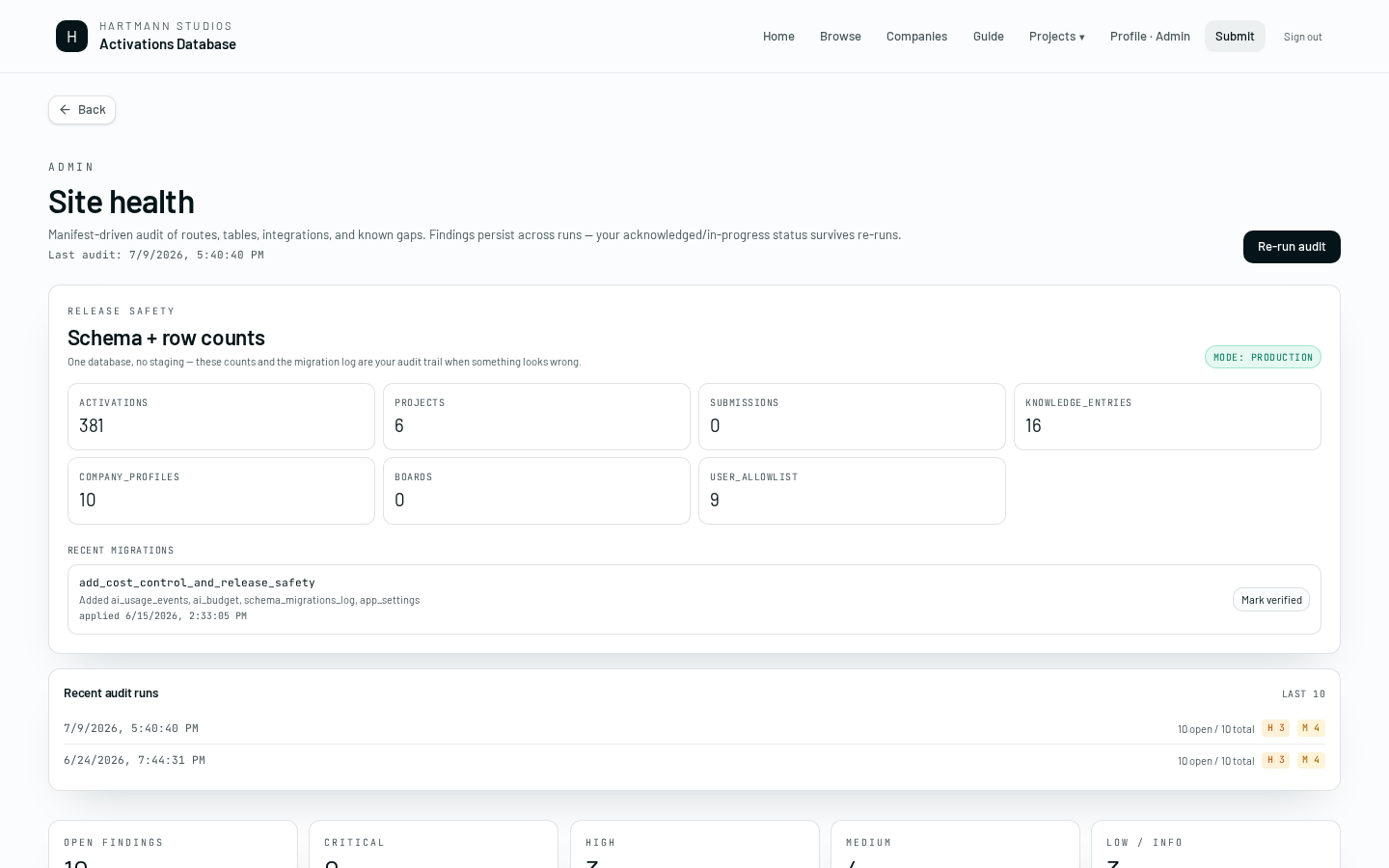1389x868 pixels.
Task: Click the Submit button in navbar
Action: click(1235, 37)
